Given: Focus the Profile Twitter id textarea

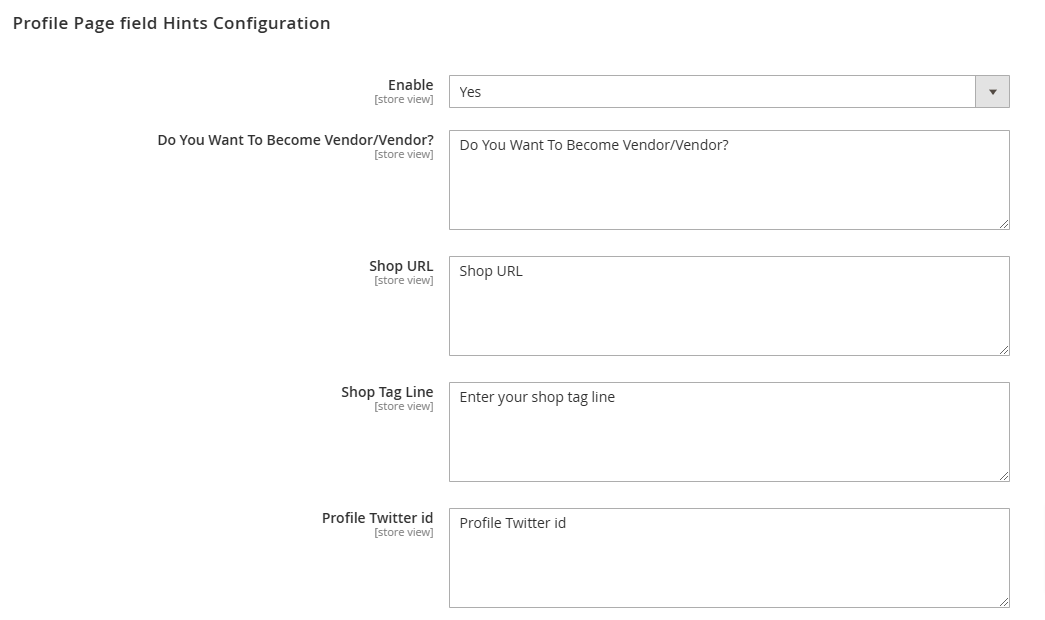Looking at the screenshot, I should (729, 558).
